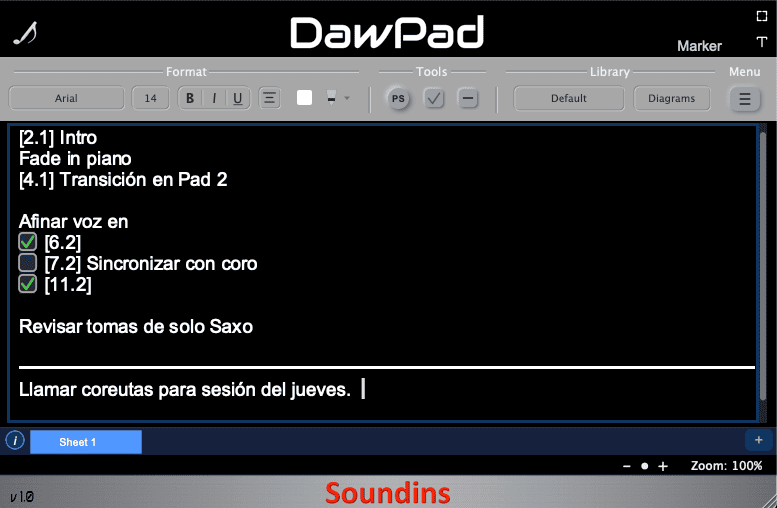Click Revisar tomas de solo Saxo text
Viewport: 777px width, 508px height.
click(136, 327)
